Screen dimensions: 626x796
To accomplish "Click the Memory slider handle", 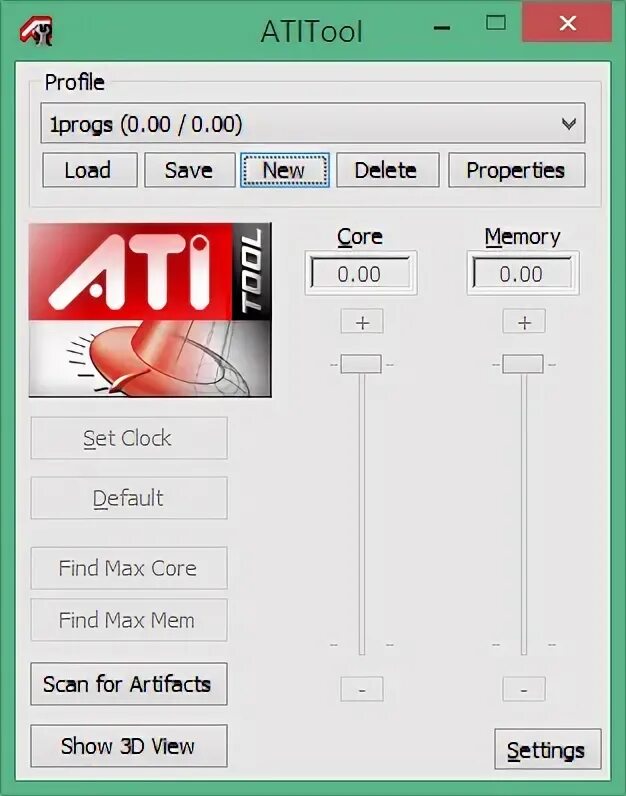I will point(523,364).
